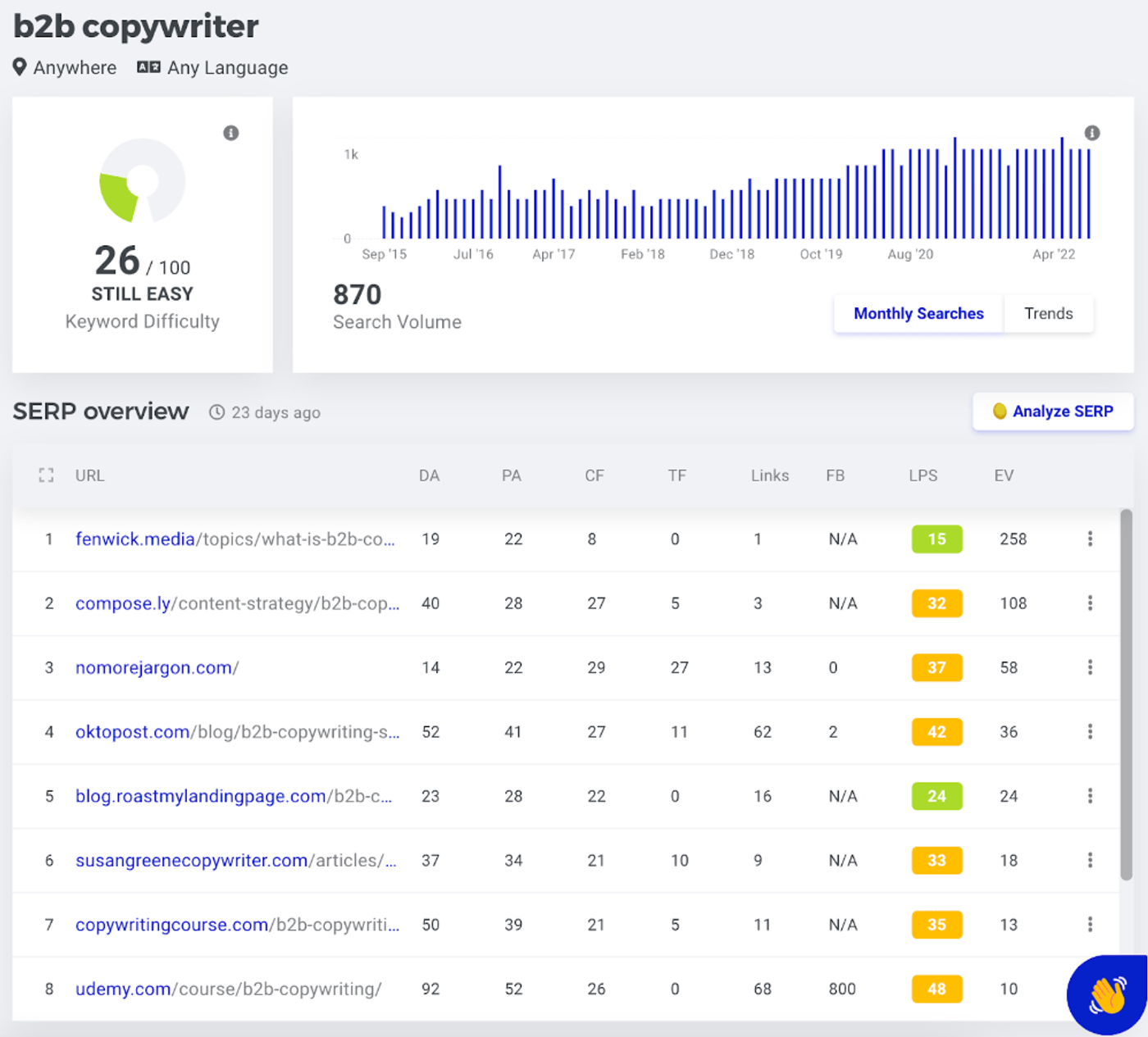Image resolution: width=1148 pixels, height=1037 pixels.
Task: Sort by the TF column header
Action: click(676, 475)
